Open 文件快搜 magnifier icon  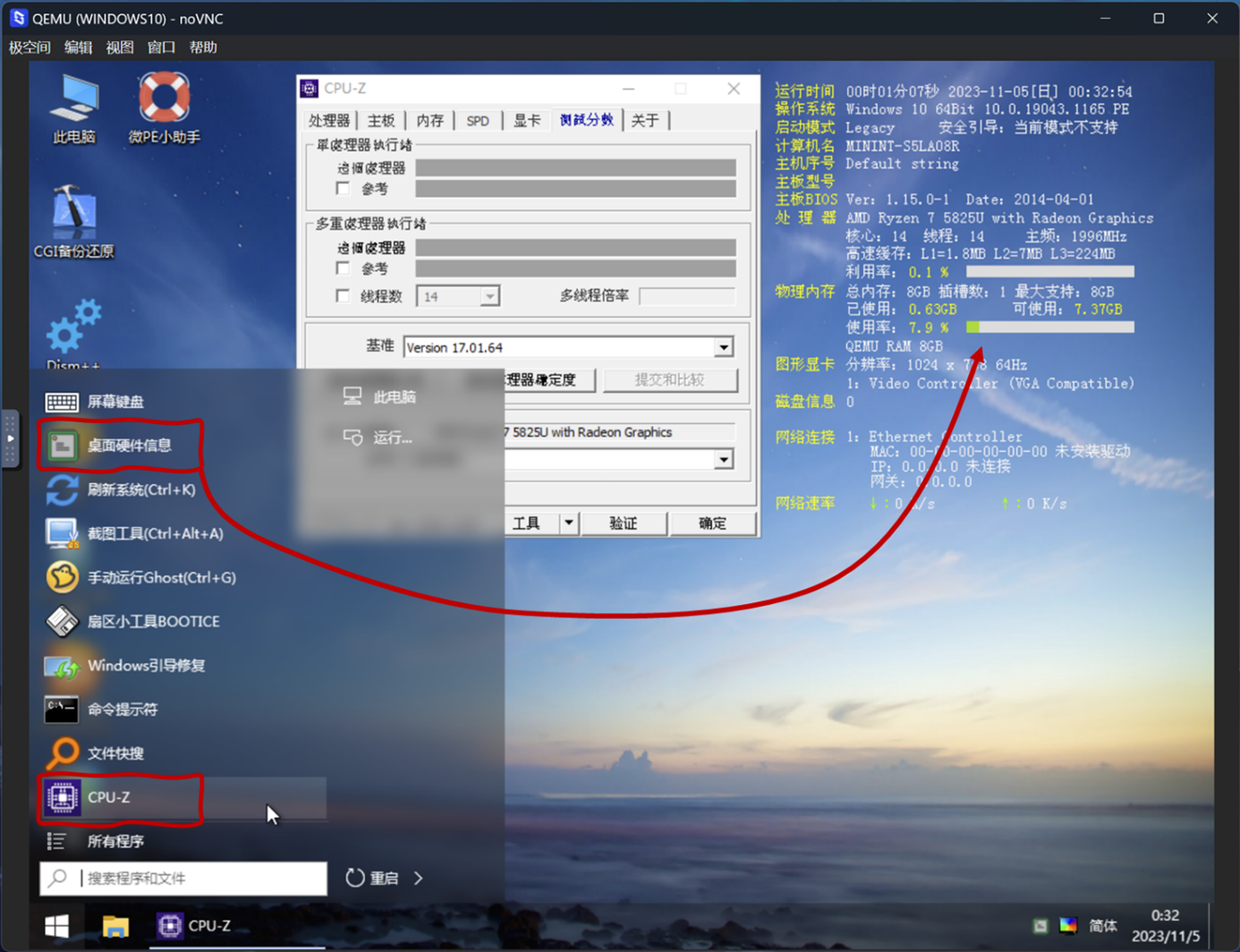(x=62, y=752)
